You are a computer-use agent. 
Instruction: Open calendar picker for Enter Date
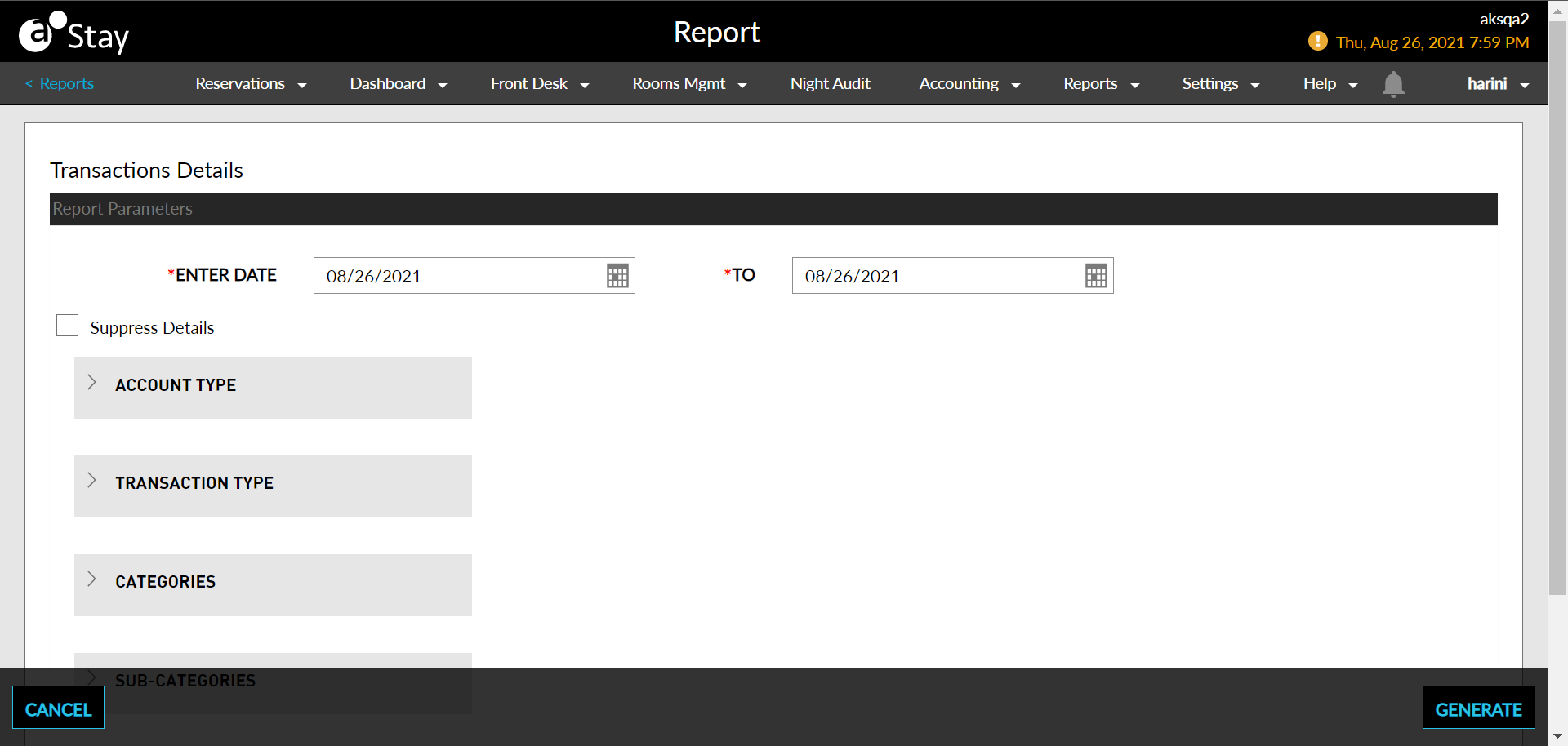pos(617,276)
